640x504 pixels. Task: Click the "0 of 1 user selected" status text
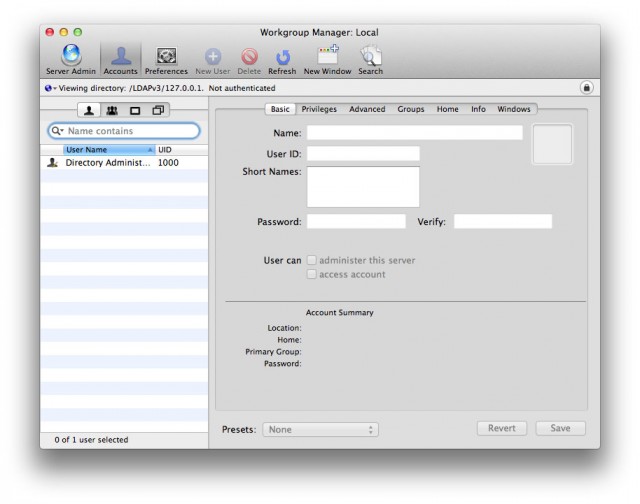tap(91, 440)
